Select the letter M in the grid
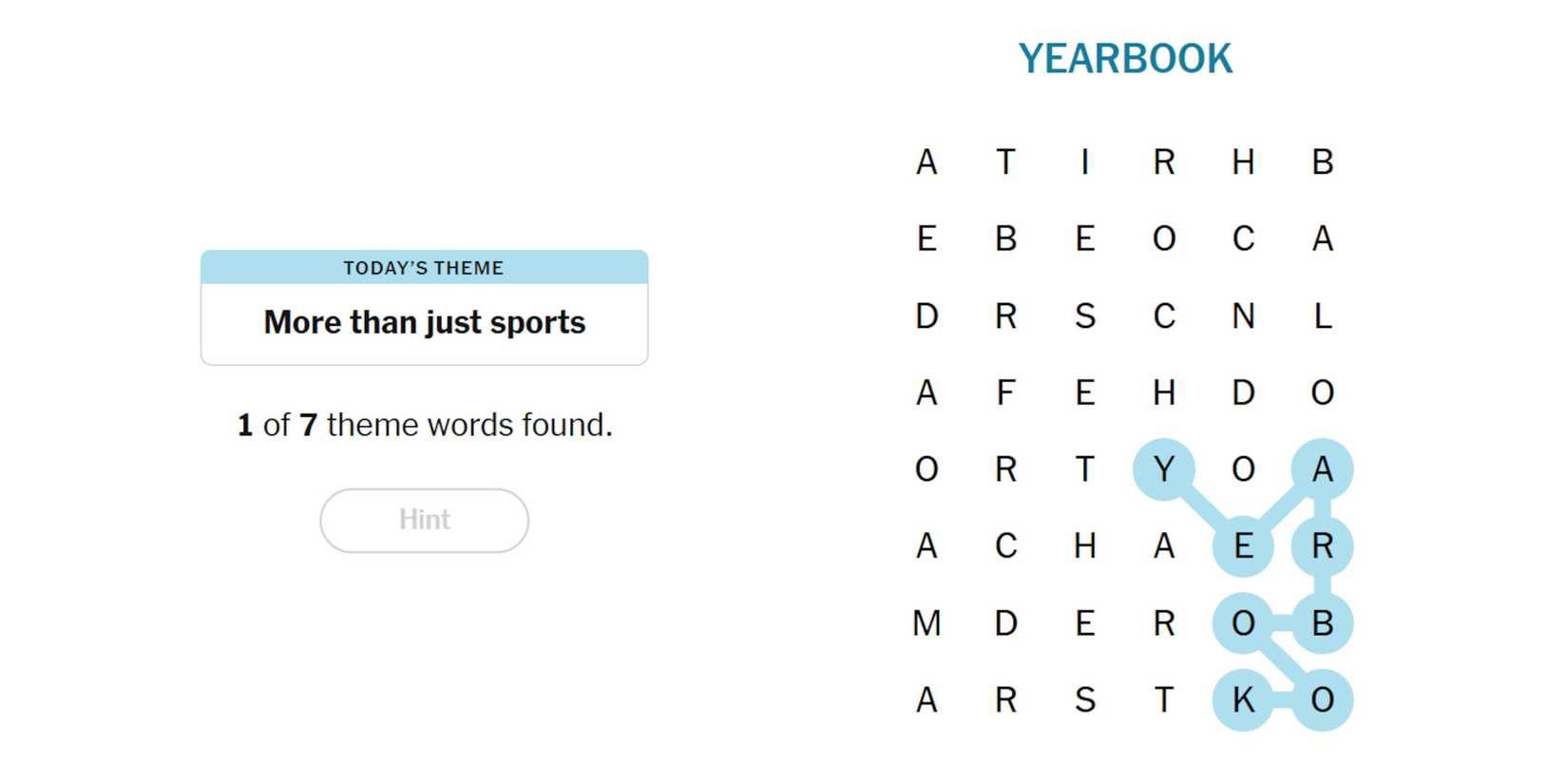The height and width of the screenshot is (784, 1568). pyautogui.click(x=927, y=623)
